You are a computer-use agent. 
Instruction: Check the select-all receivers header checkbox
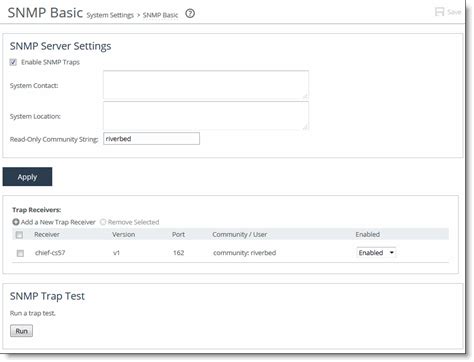pyautogui.click(x=19, y=235)
